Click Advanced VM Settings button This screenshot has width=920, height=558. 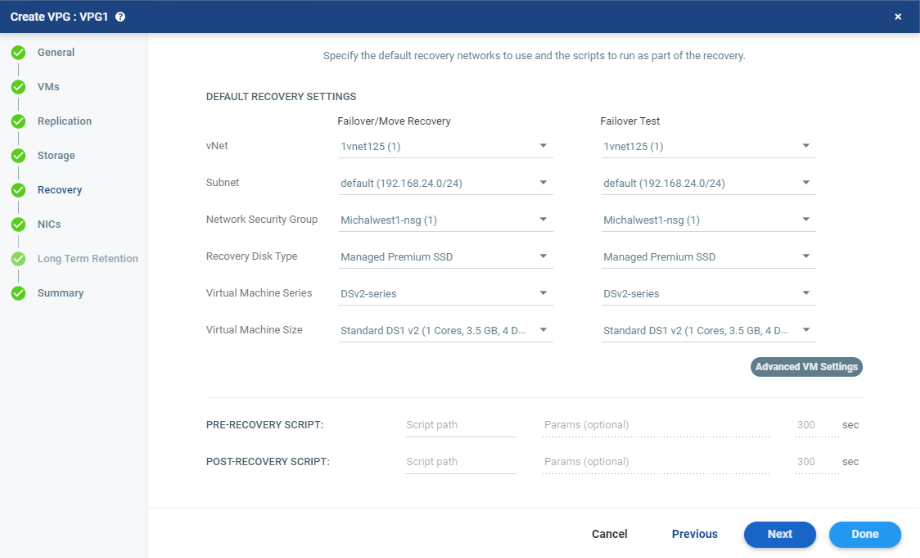tap(807, 367)
